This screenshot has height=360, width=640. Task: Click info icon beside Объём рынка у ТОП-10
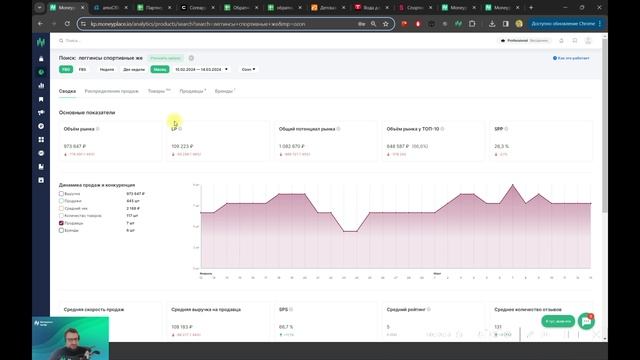(x=442, y=129)
